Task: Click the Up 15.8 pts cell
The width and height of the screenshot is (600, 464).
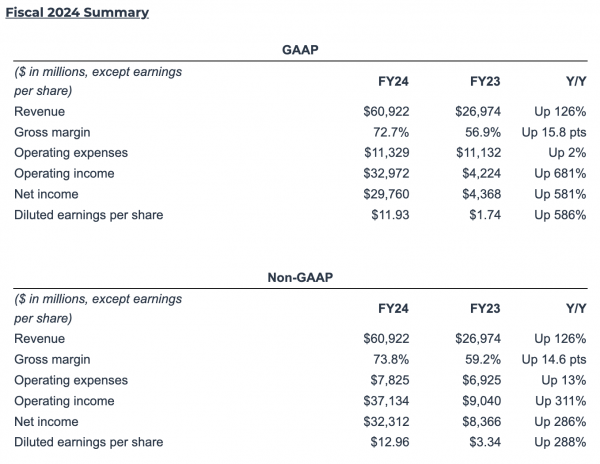Action: tap(553, 132)
